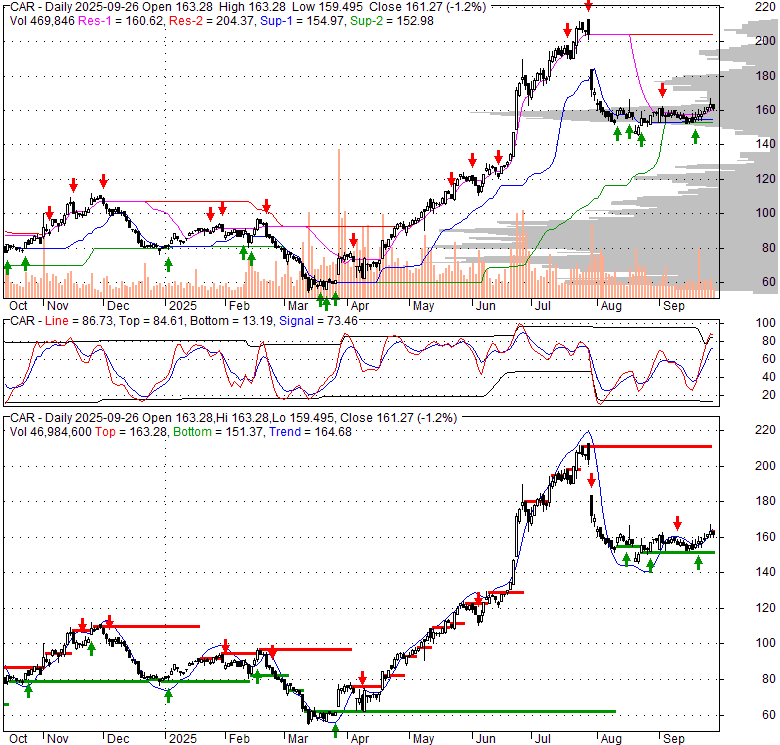This screenshot has width=780, height=745.
Task: Click the red arrow above the July peak in the price chart
Action: 588,6
